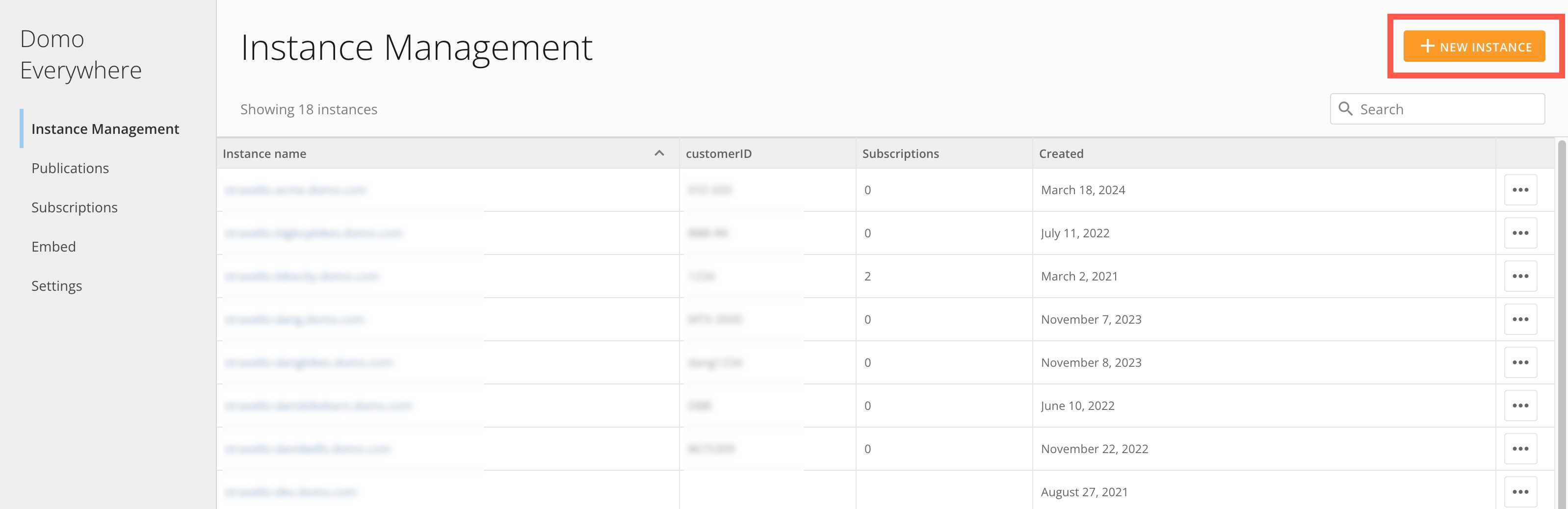1568x509 pixels.
Task: Open more options for March 2, 2021 row
Action: tap(1520, 276)
